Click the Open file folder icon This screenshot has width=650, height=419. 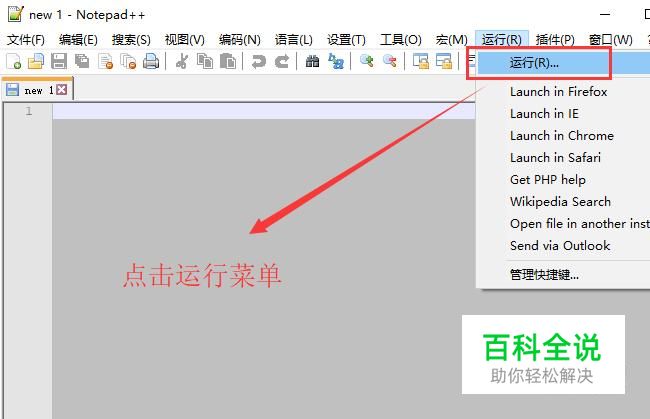coord(36,61)
